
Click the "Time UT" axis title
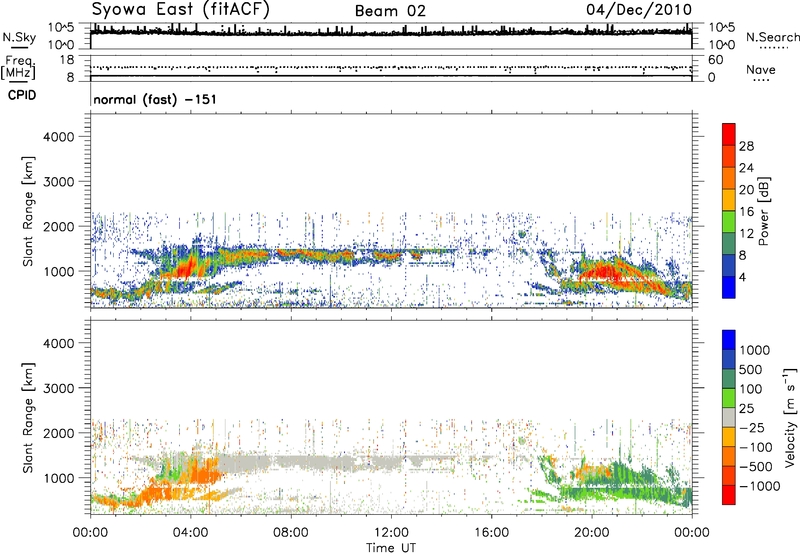391,548
